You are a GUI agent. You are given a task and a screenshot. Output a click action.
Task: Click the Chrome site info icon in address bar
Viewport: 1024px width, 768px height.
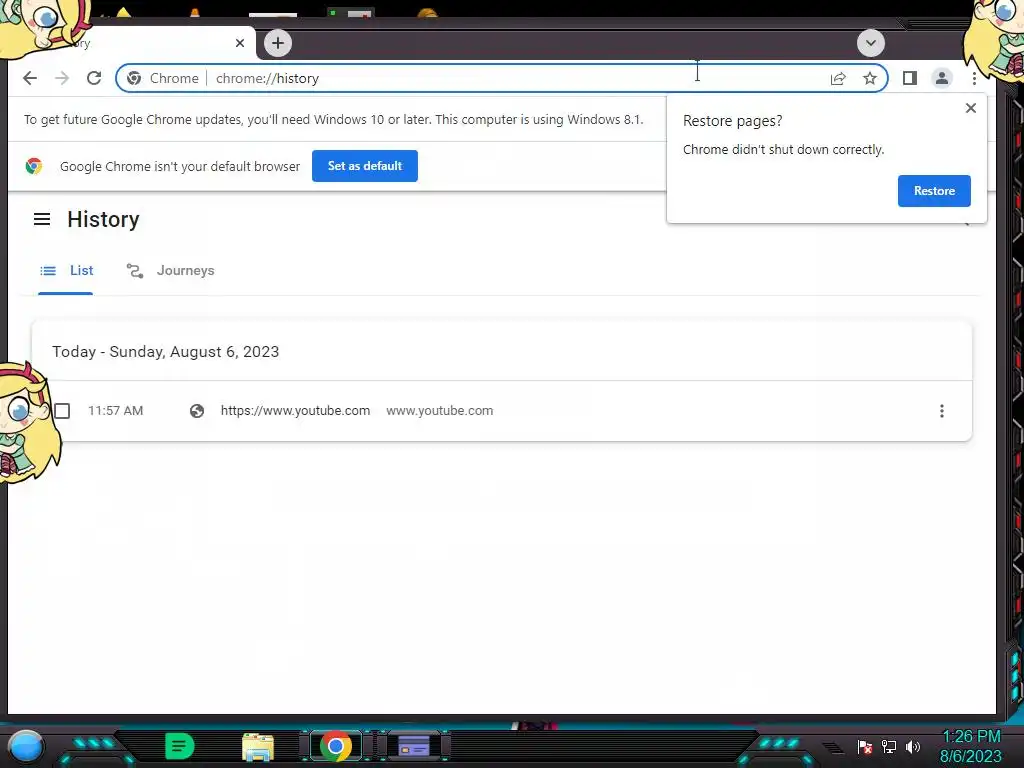[135, 78]
